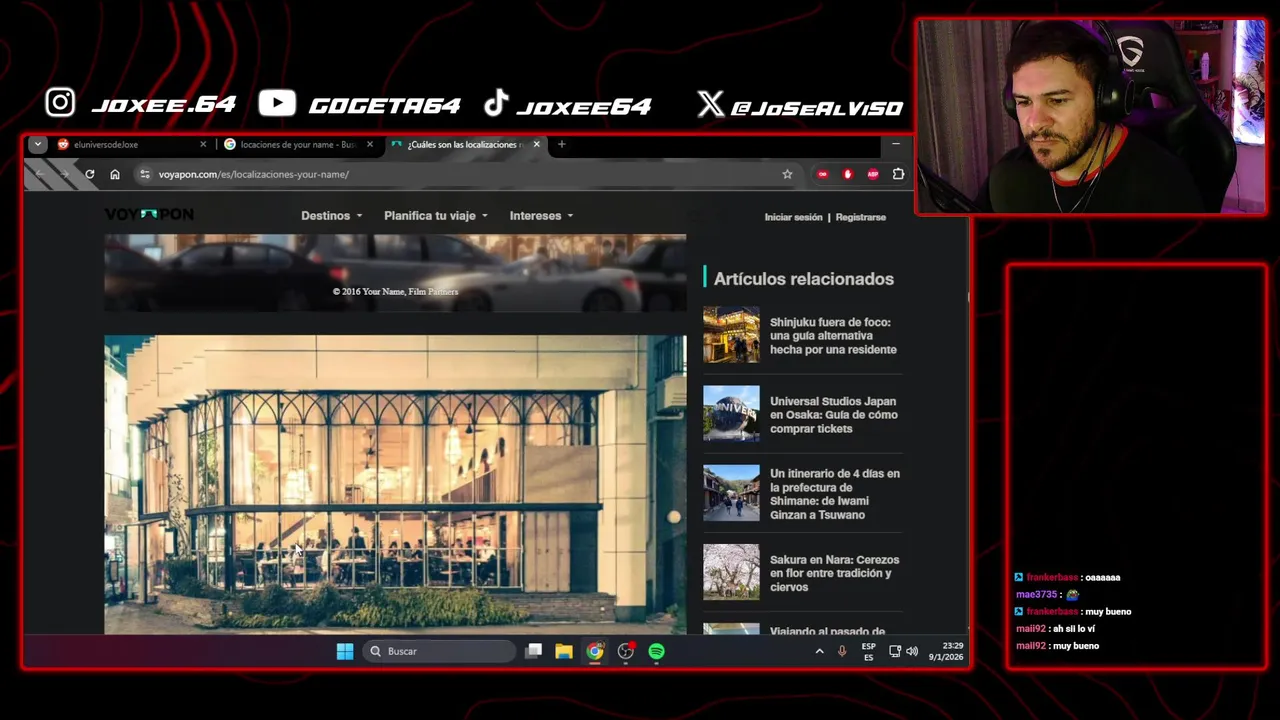View site information icon in address bar
The width and height of the screenshot is (1280, 720).
145,174
